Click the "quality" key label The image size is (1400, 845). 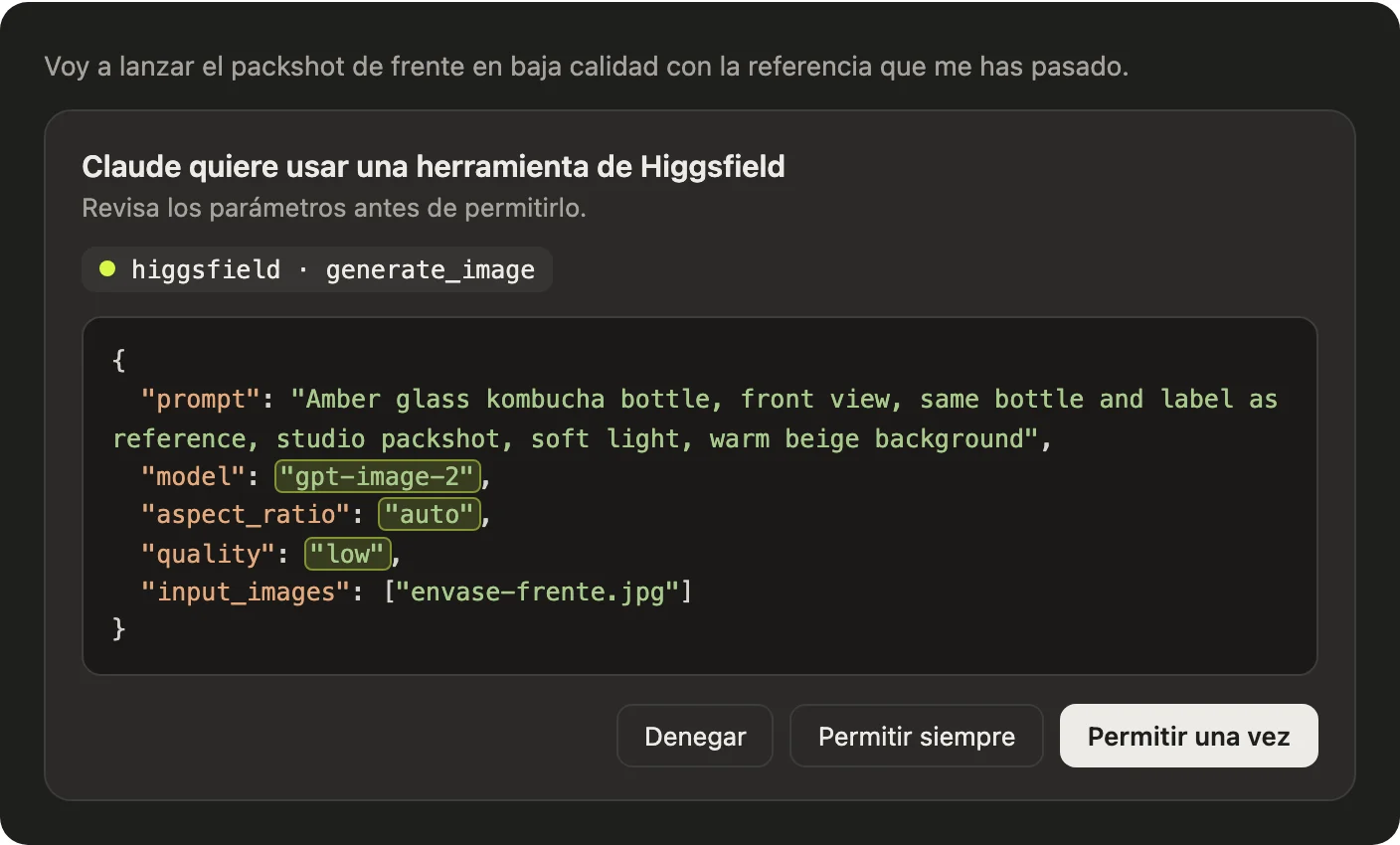208,554
